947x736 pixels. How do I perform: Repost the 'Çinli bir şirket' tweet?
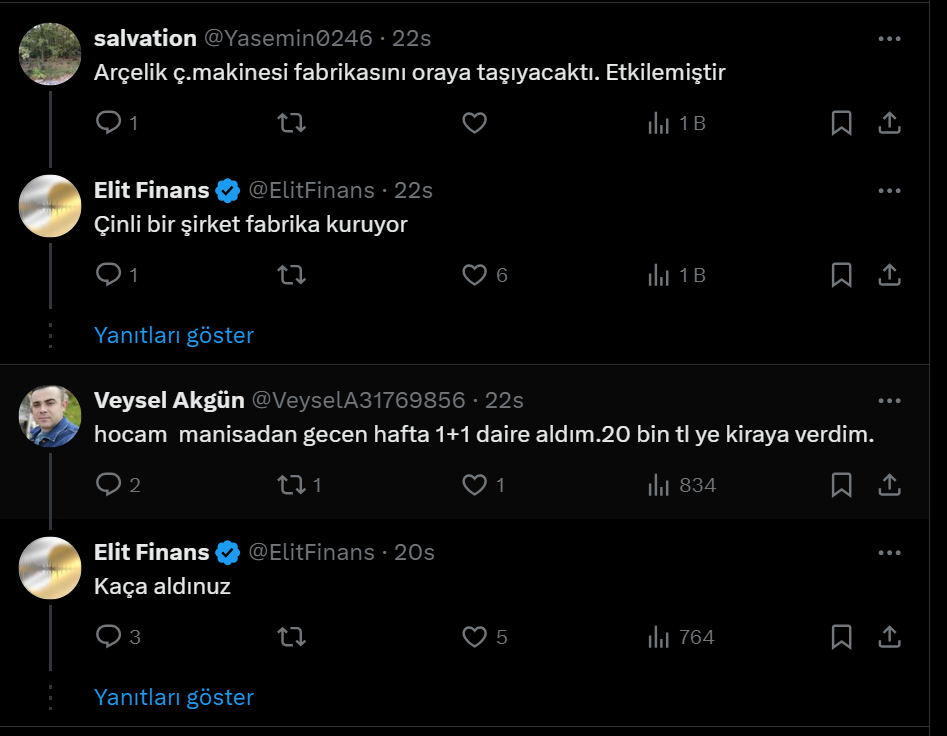pos(291,275)
